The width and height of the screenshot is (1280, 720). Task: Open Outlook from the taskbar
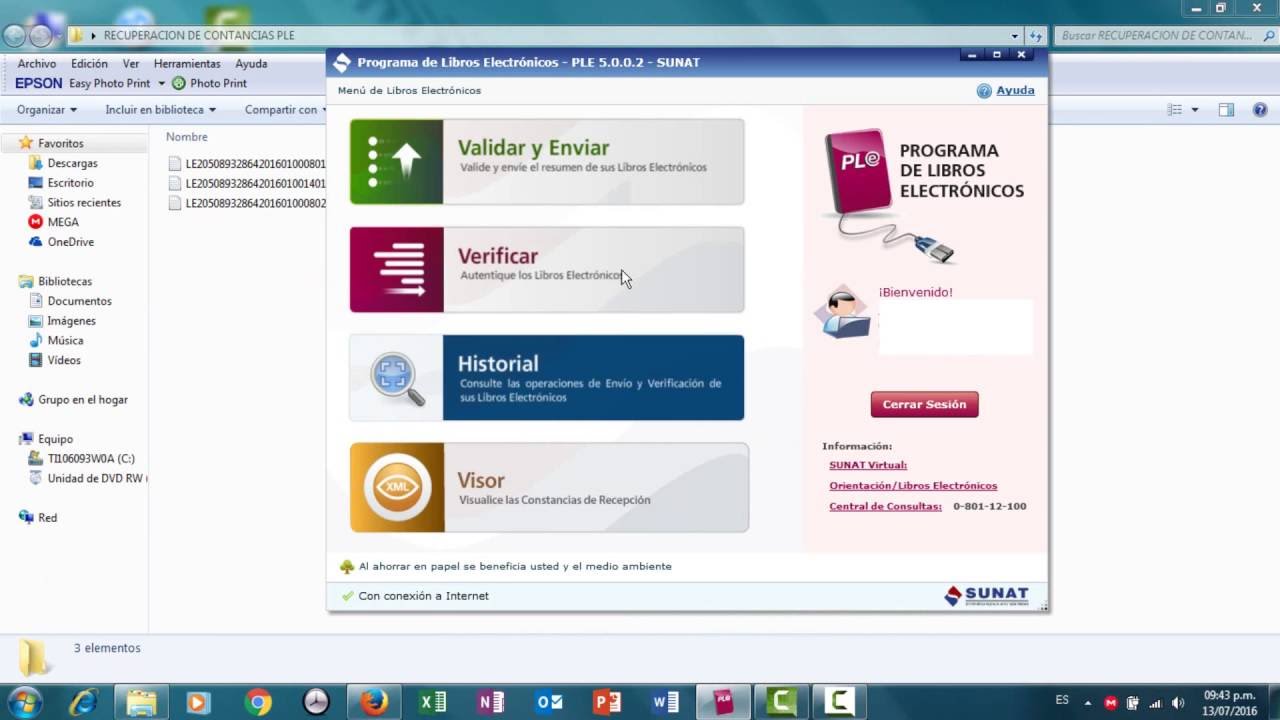coord(549,702)
